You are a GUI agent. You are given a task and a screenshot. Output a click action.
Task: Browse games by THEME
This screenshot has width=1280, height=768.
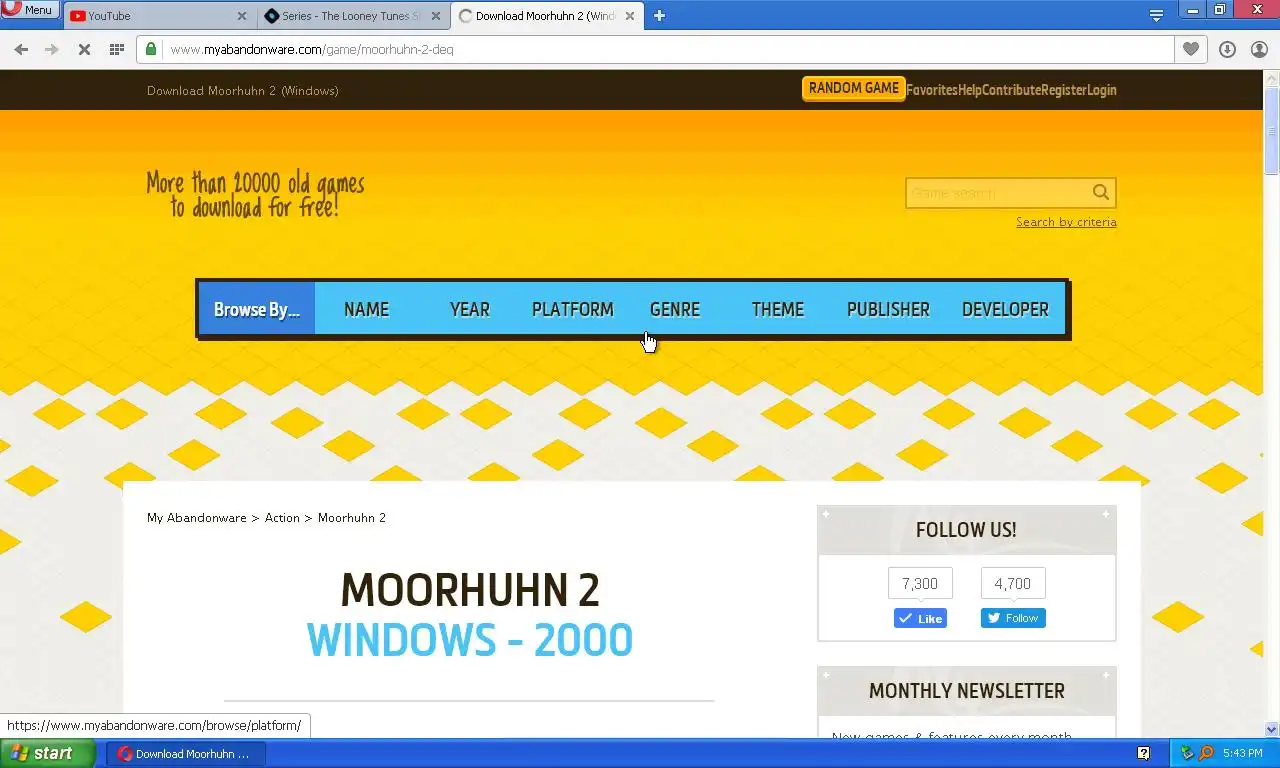pos(778,310)
